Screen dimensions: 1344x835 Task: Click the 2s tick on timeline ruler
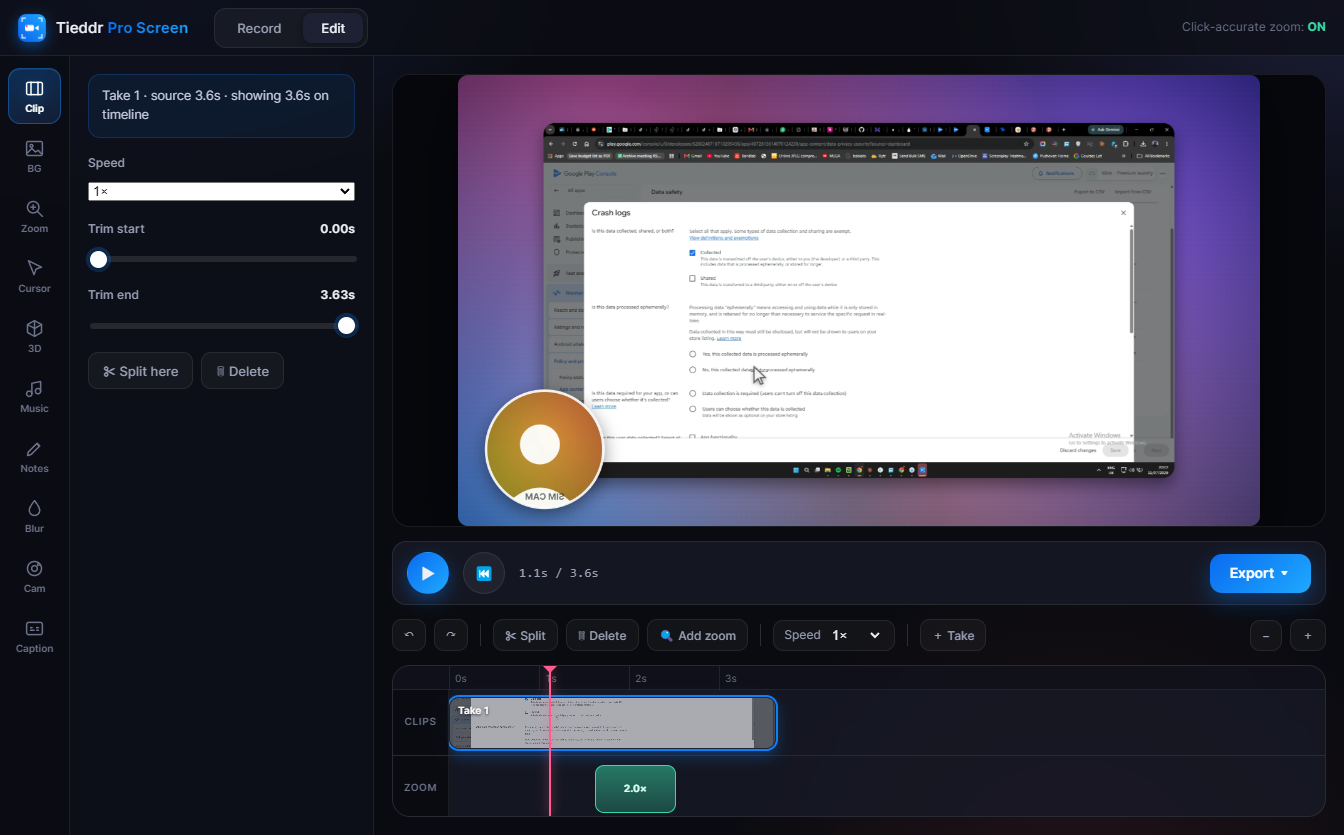640,678
